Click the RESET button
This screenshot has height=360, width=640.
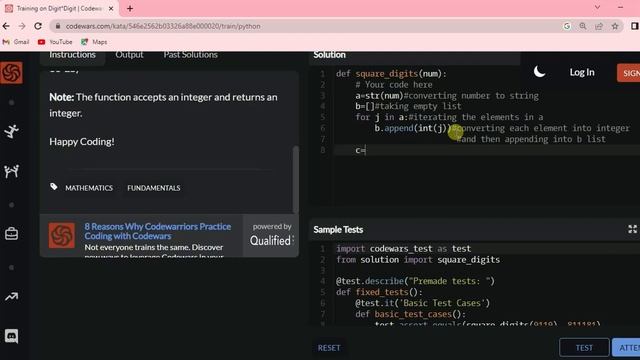tap(329, 348)
